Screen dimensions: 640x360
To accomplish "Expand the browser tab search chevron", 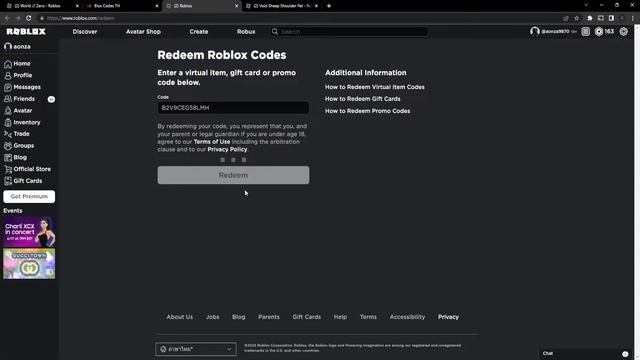I will [586, 5].
